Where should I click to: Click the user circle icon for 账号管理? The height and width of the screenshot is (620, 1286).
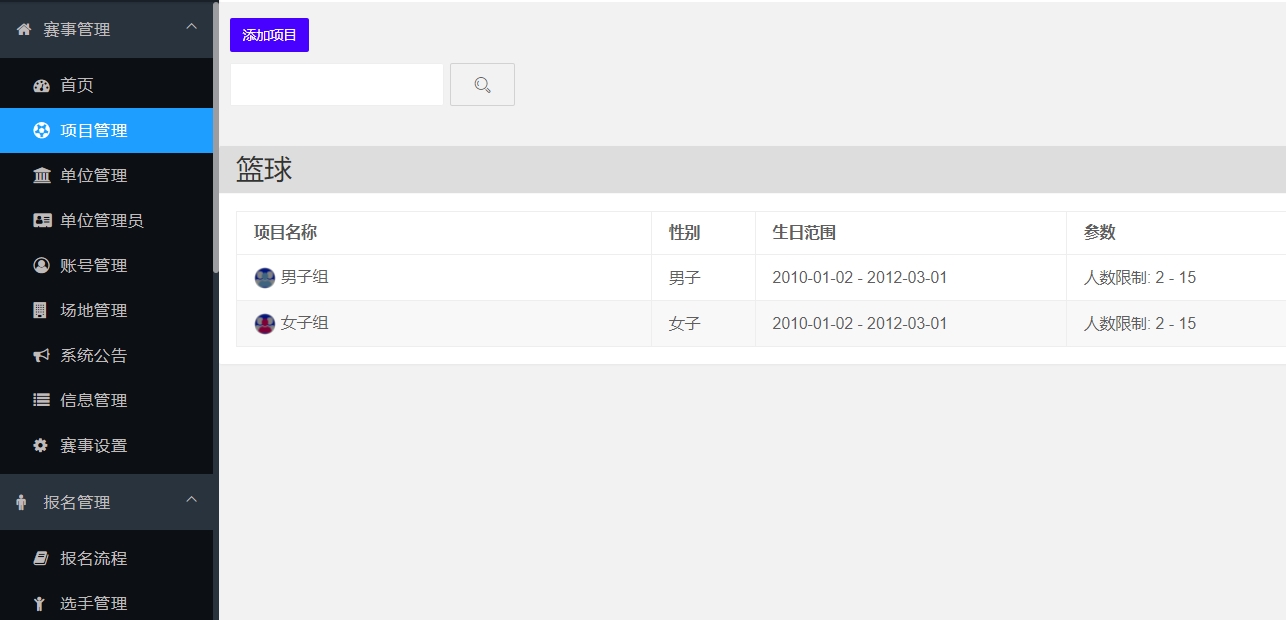pyautogui.click(x=41, y=266)
